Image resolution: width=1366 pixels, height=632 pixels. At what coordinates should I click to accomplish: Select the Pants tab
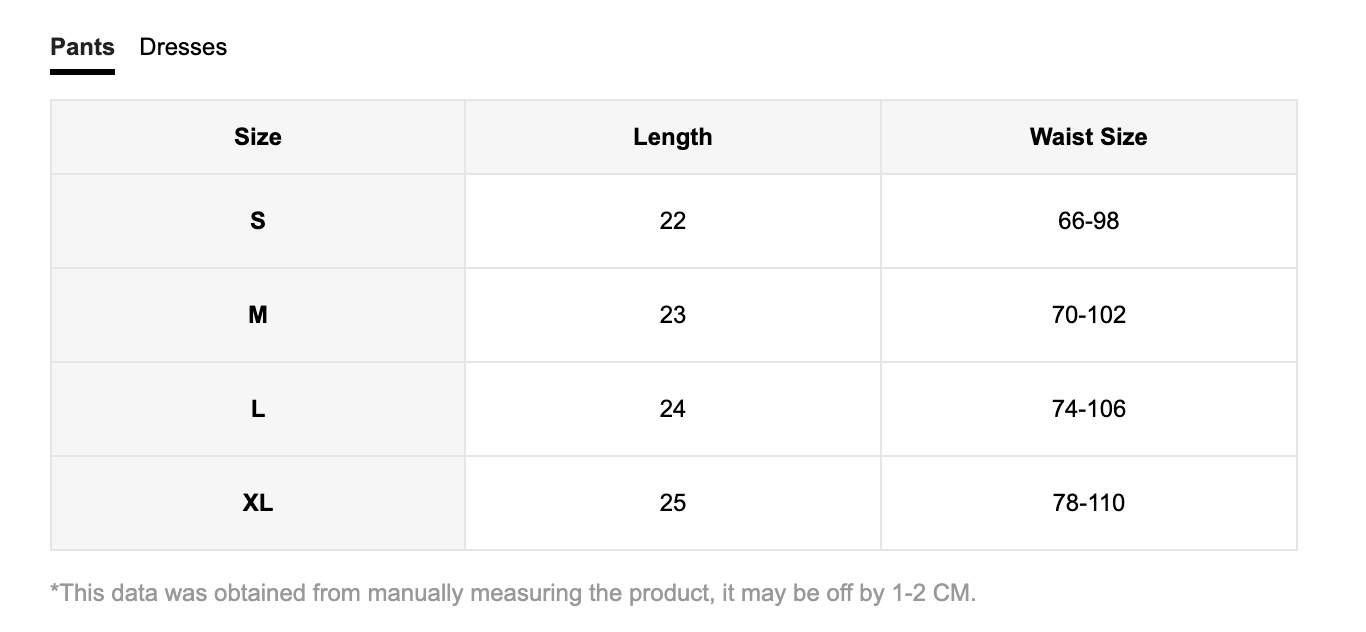point(82,47)
